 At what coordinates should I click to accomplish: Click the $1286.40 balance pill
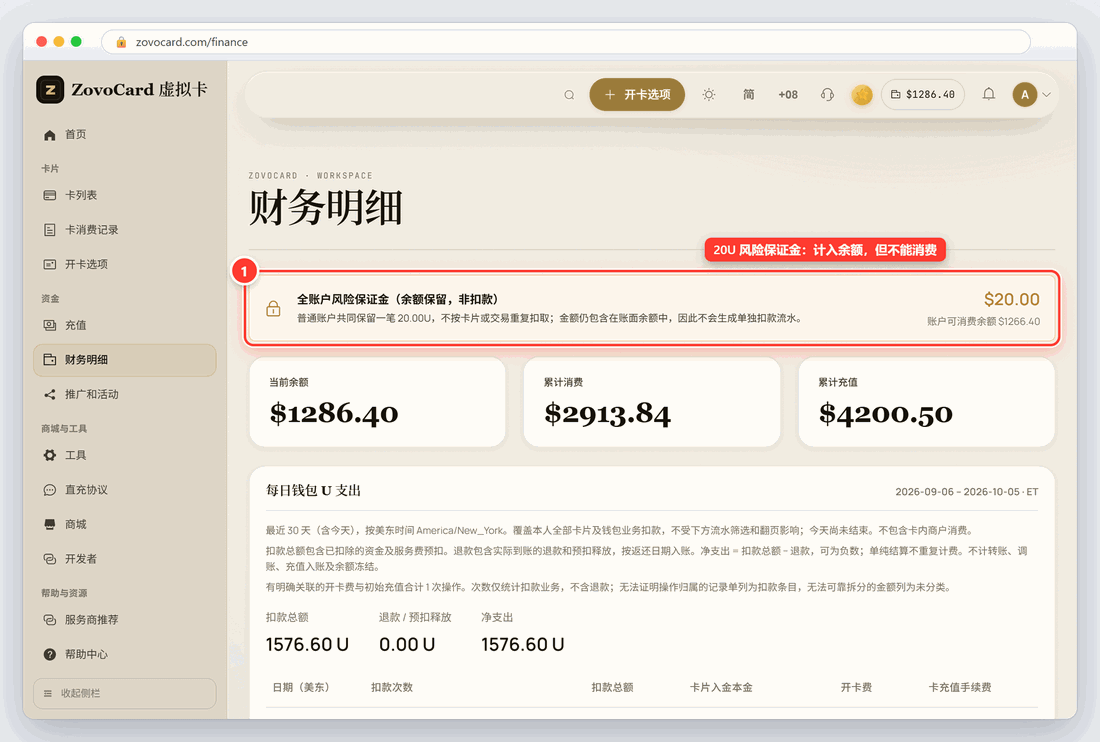[923, 95]
